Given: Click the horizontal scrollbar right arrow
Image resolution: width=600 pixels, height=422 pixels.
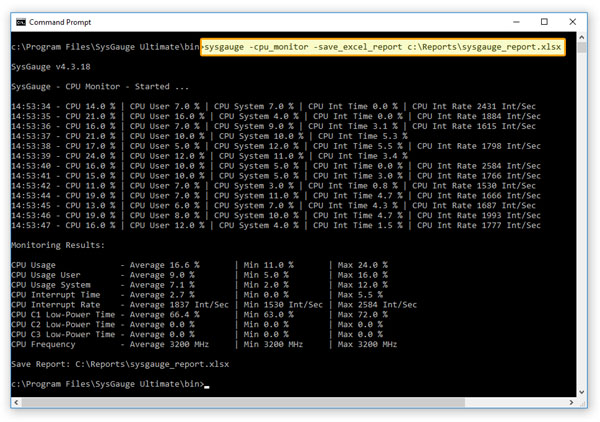Looking at the screenshot, I should coord(572,402).
